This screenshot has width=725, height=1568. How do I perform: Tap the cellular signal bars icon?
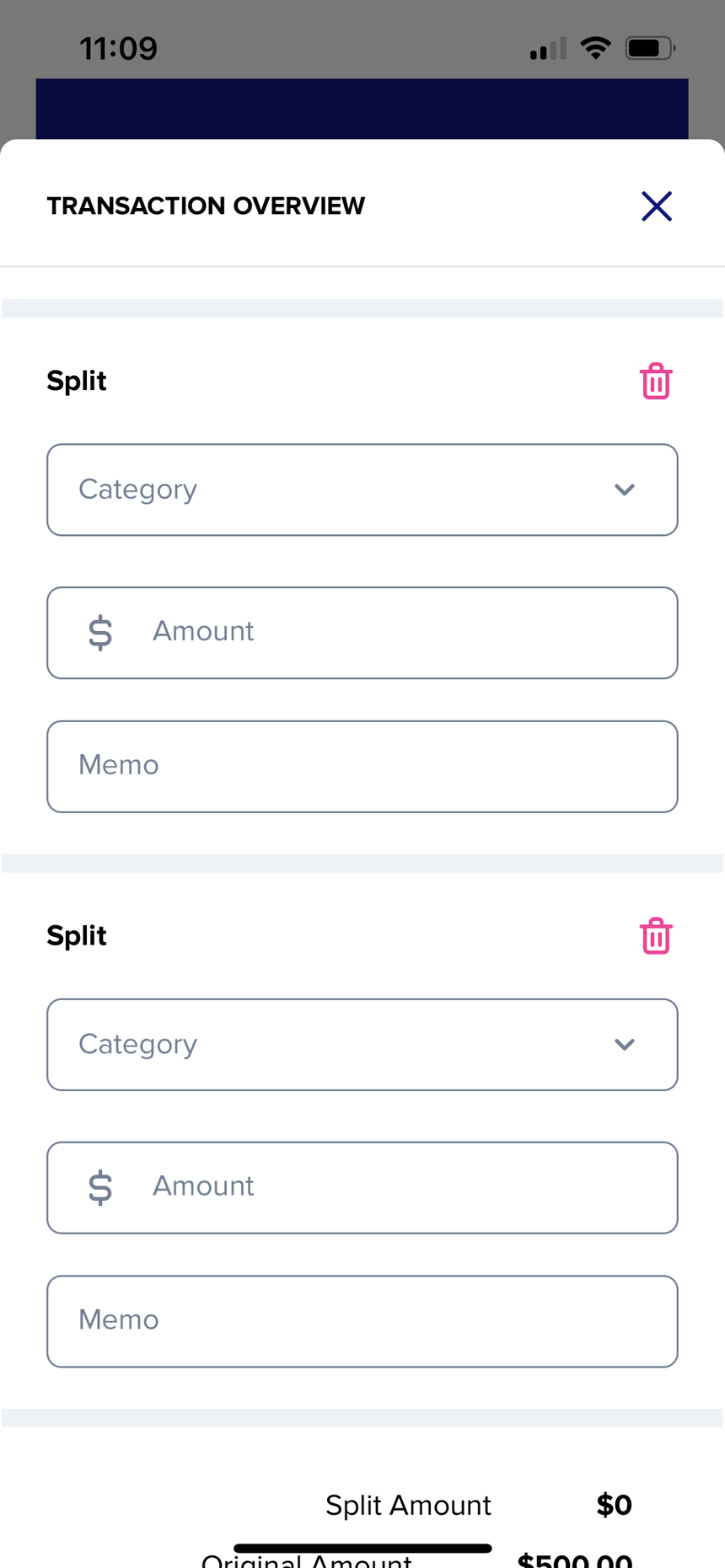[x=548, y=49]
